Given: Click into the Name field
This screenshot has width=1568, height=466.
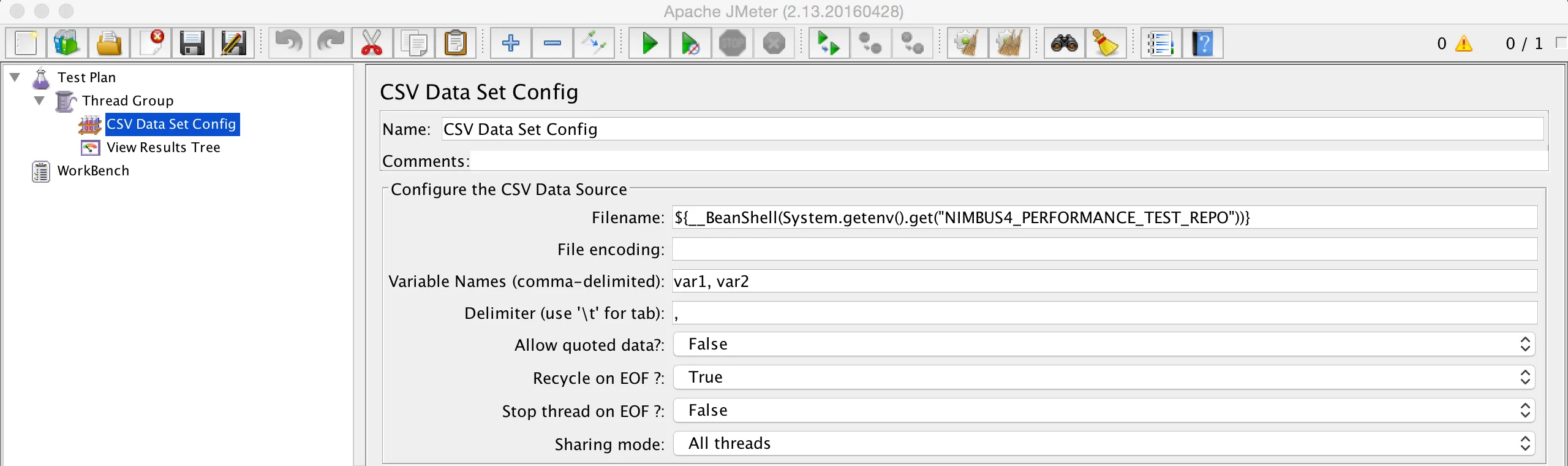Looking at the screenshot, I should pos(992,129).
